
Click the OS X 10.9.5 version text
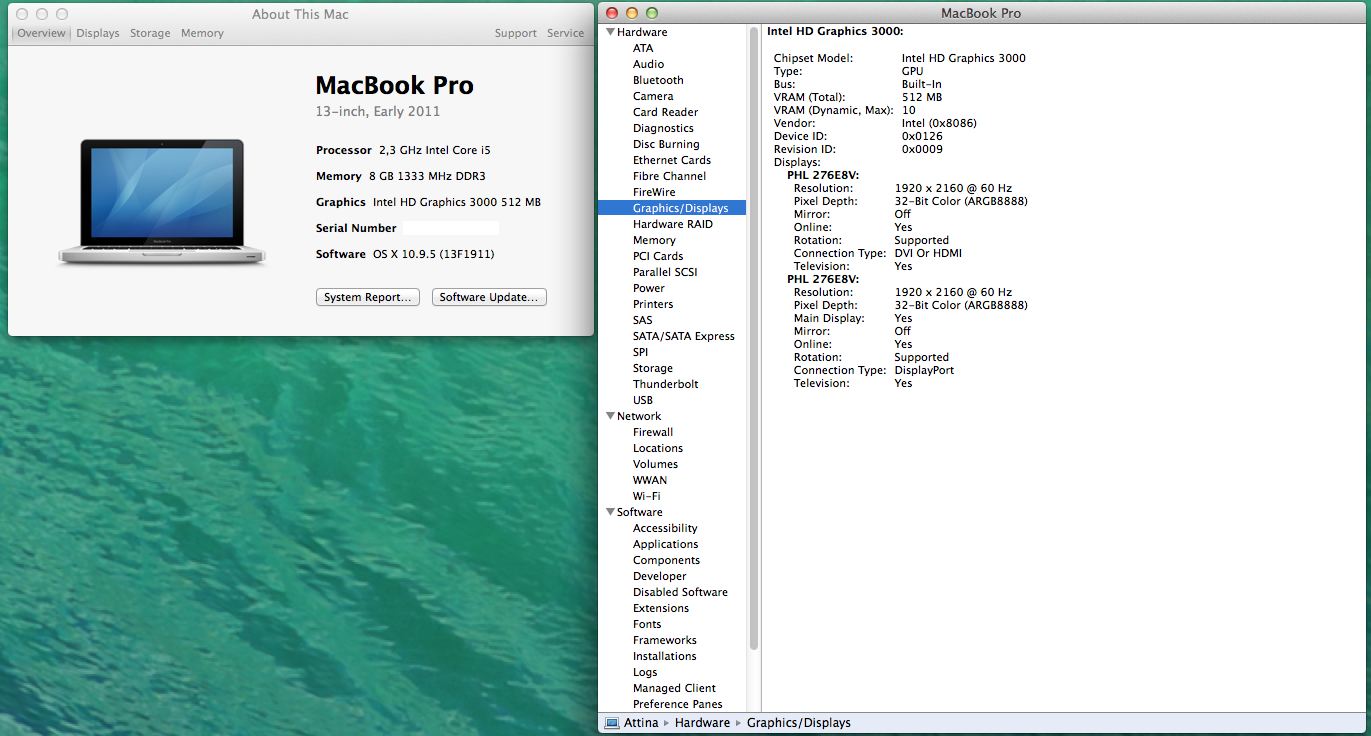(x=433, y=254)
